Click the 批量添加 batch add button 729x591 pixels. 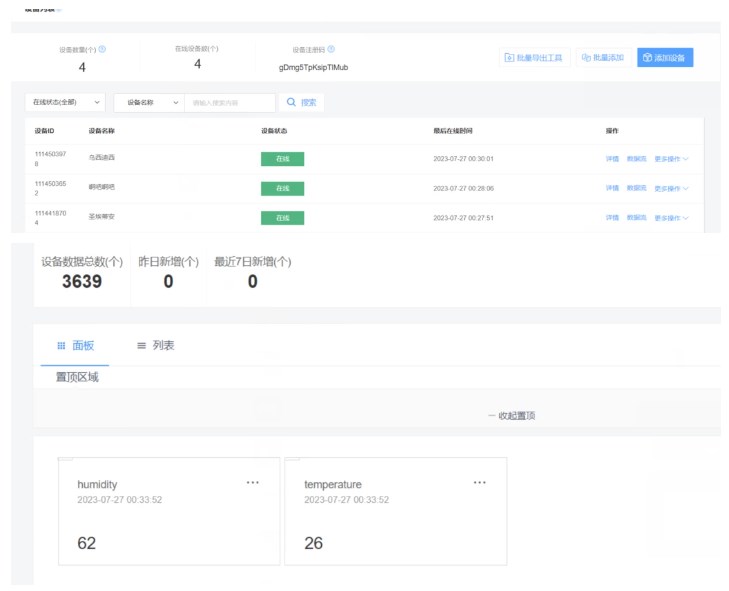(603, 58)
